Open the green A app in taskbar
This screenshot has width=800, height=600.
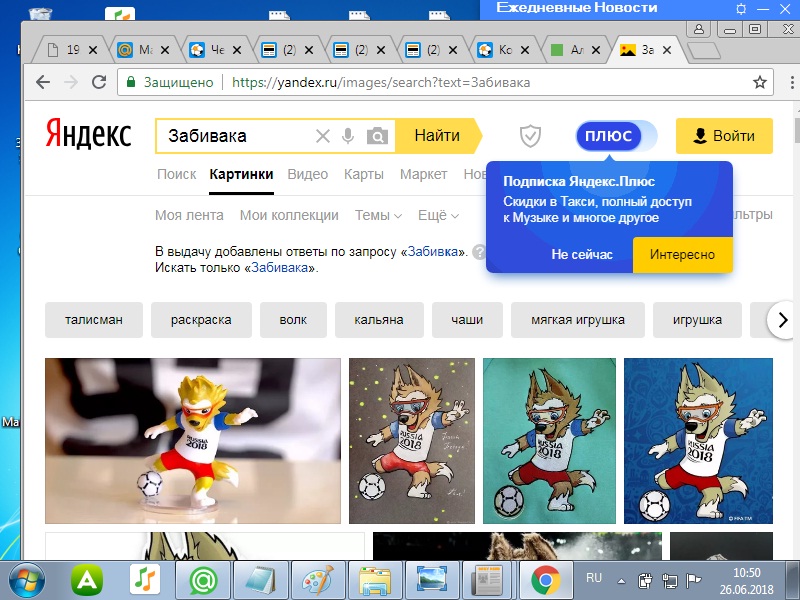click(x=87, y=581)
